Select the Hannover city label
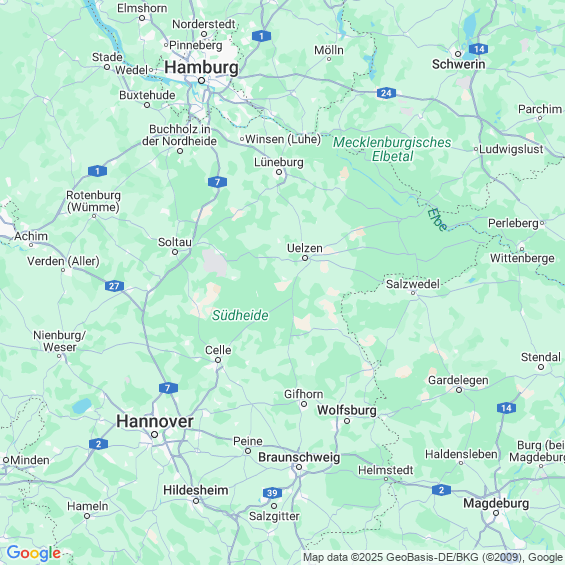 pyautogui.click(x=155, y=421)
